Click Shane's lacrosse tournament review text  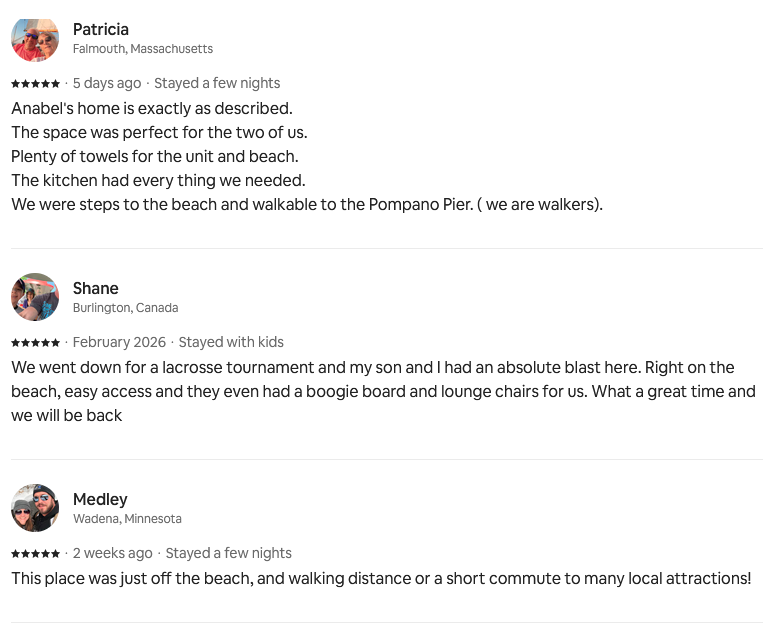(x=383, y=391)
